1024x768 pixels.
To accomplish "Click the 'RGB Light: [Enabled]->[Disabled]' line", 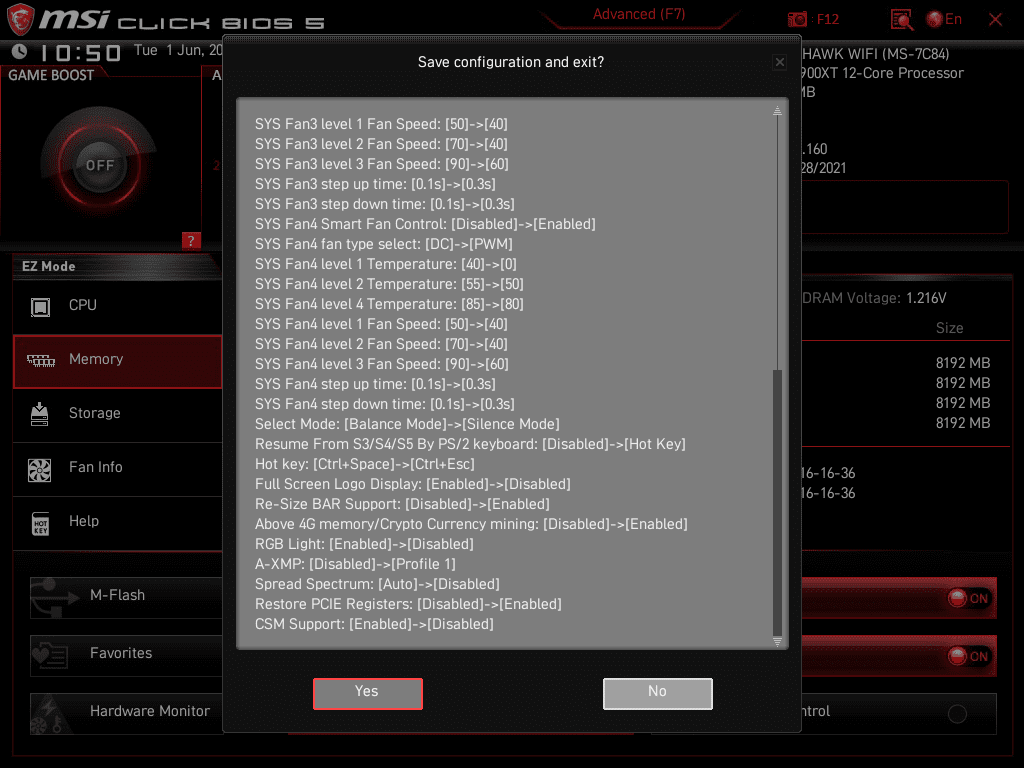I will pos(364,544).
